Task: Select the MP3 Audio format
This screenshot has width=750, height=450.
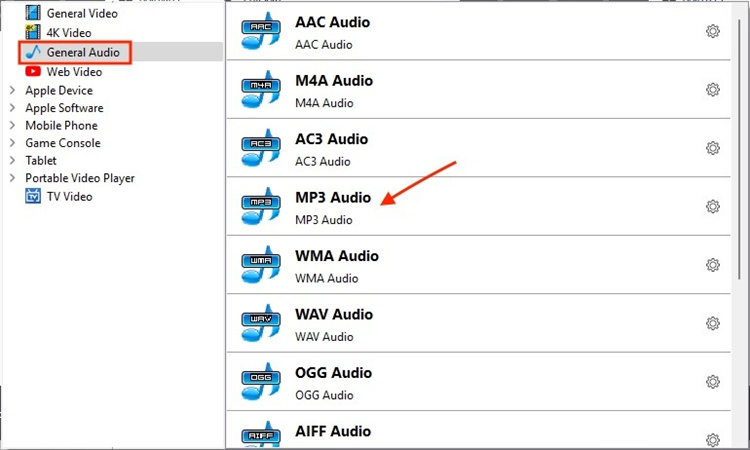Action: pyautogui.click(x=333, y=207)
